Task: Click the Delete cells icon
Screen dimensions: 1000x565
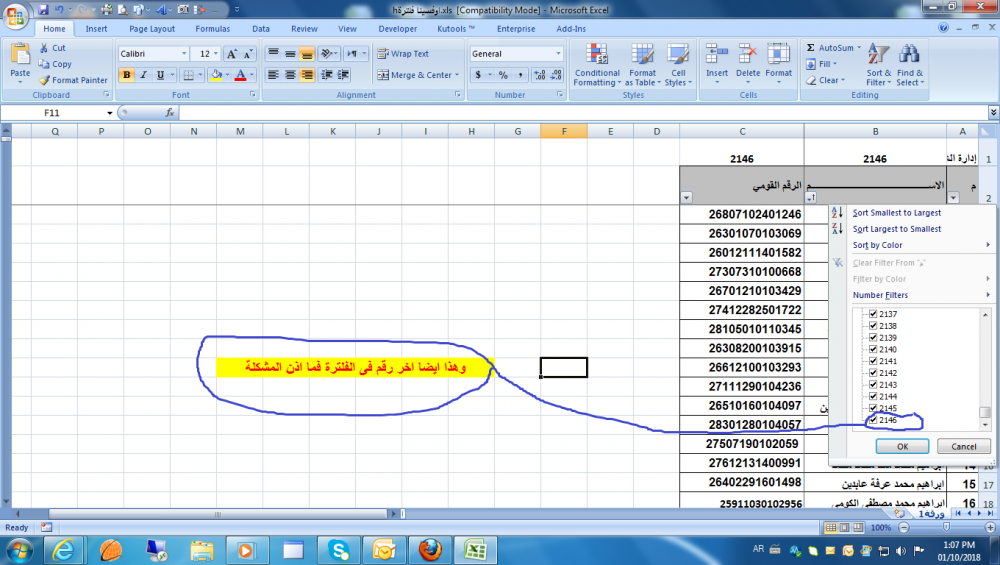Action: (x=747, y=54)
